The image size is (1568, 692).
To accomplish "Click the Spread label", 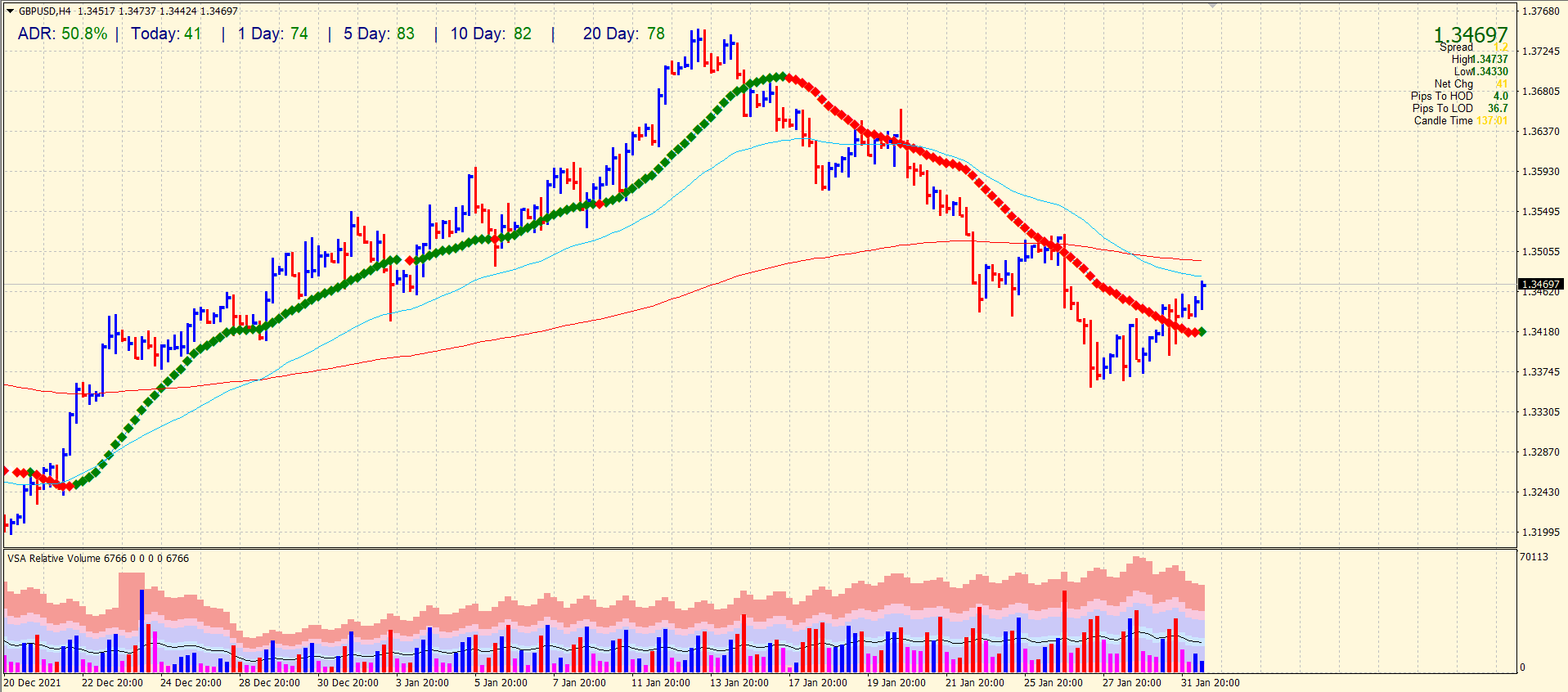I will (1456, 47).
